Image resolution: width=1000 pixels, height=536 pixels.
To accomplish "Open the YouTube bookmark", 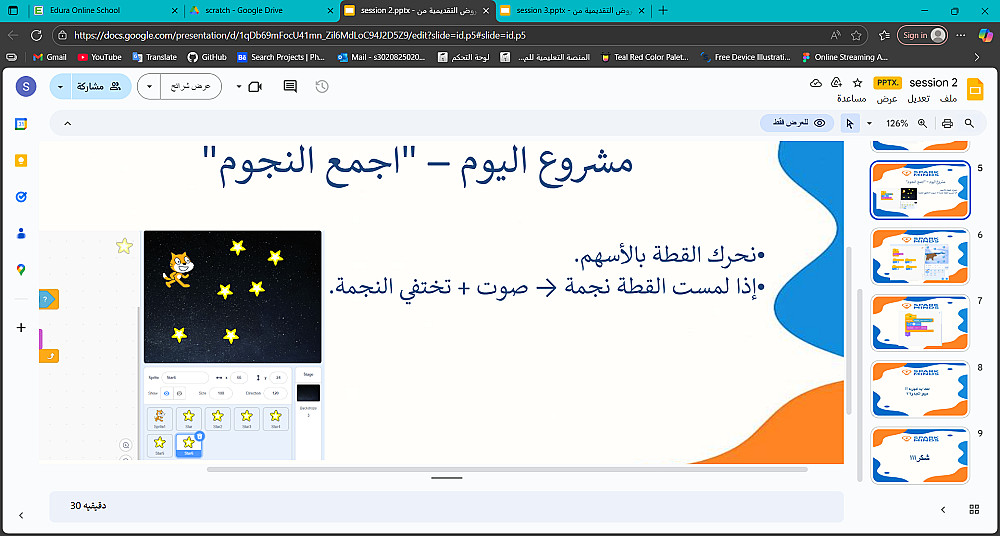I will point(99,57).
